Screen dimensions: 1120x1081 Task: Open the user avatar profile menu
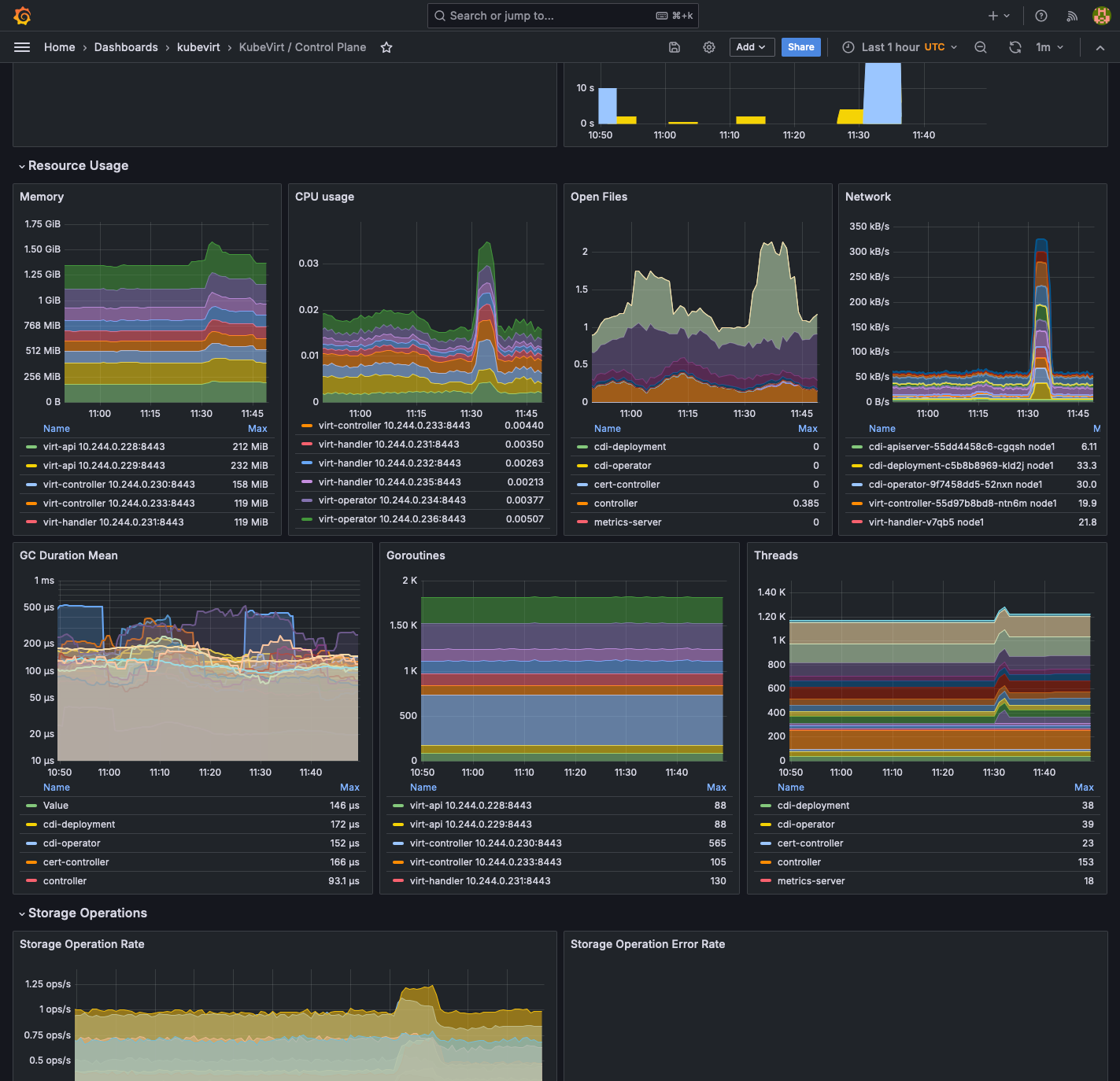[1102, 16]
